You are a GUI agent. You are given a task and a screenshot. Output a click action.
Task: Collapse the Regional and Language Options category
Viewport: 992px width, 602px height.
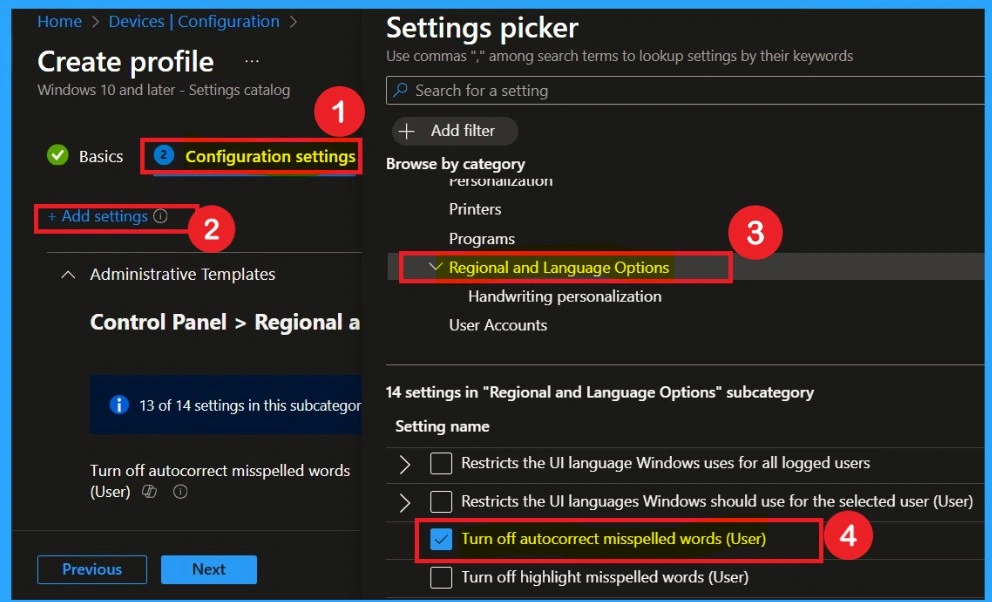click(x=435, y=267)
